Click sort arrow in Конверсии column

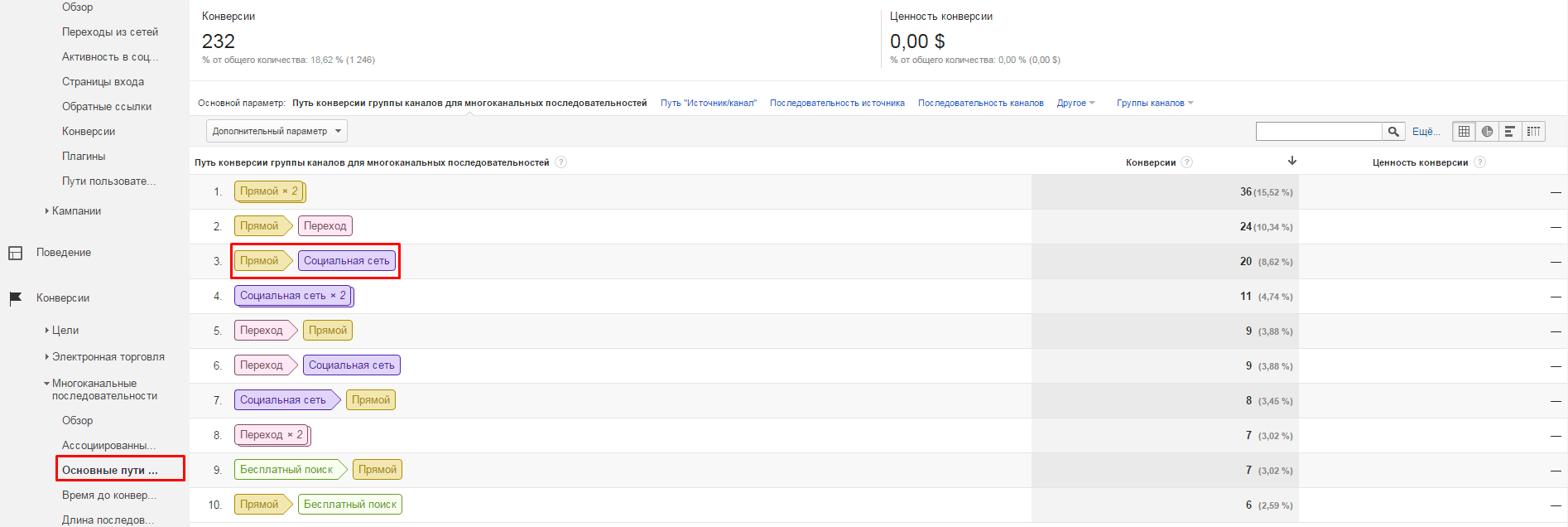point(1292,161)
